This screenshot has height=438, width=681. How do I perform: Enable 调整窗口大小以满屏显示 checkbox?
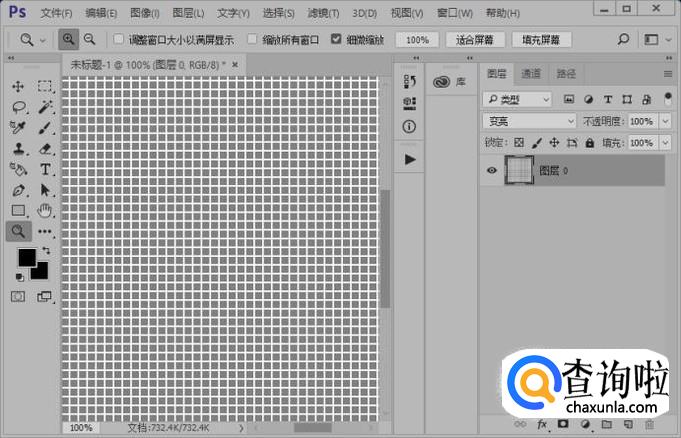[118, 40]
